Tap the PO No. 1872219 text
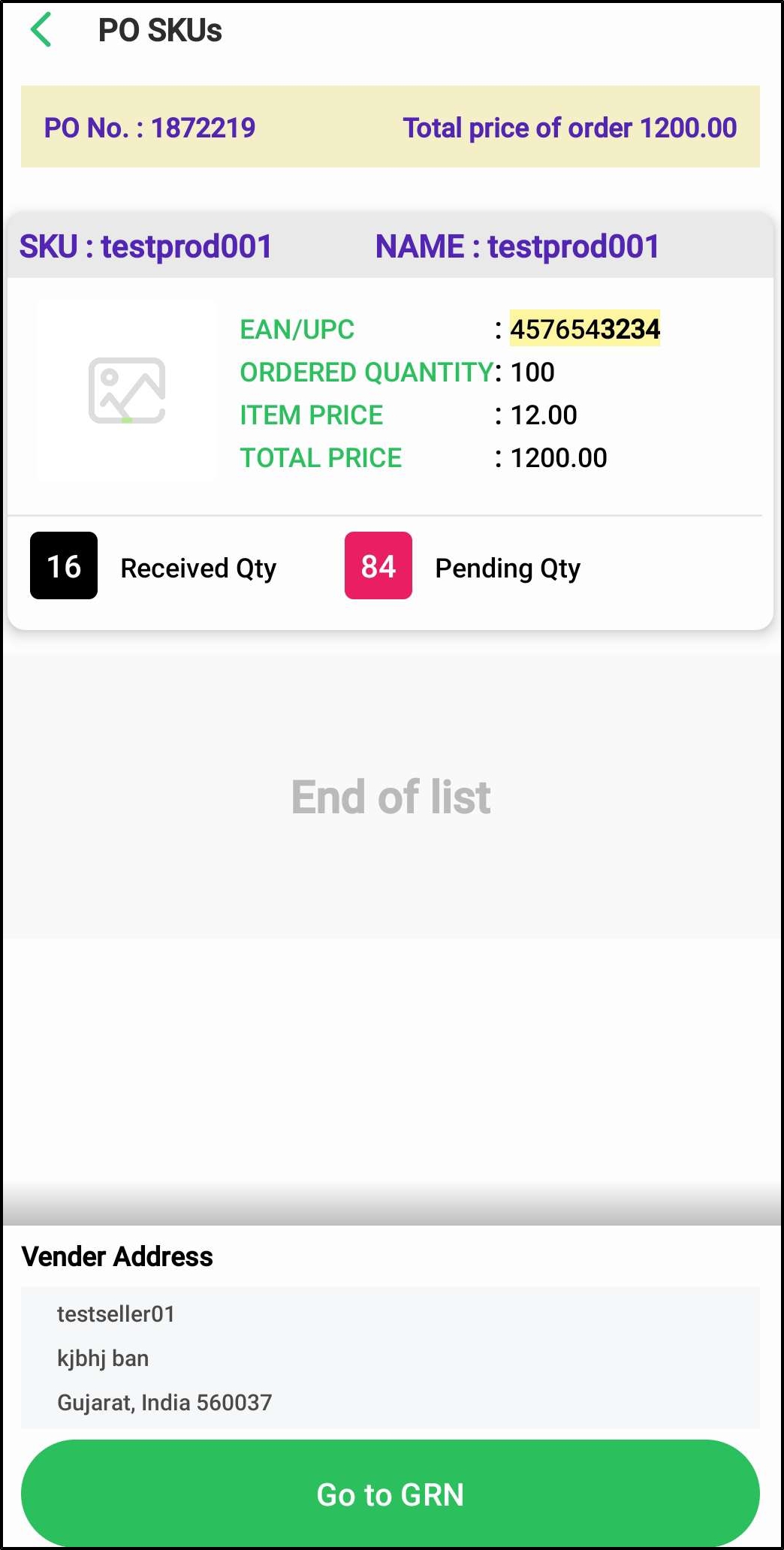784x1550 pixels. tap(149, 128)
